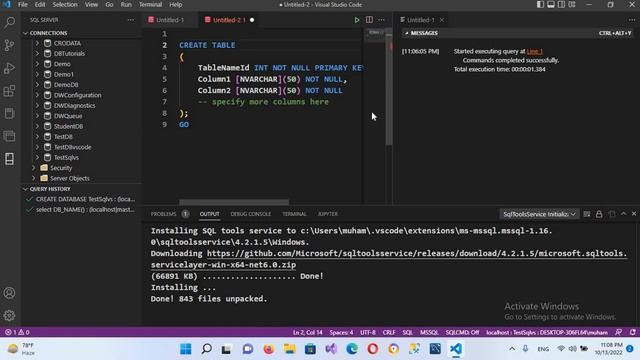The width and height of the screenshot is (640, 360).
Task: Expand the CRODATA database node
Action: click(37, 43)
